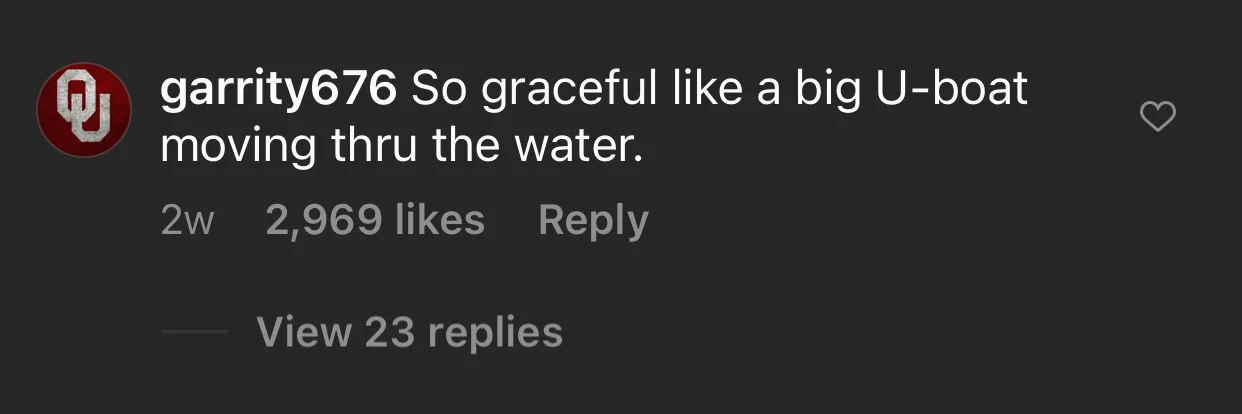
Task: Select the U-boat comment text
Action: coord(594,119)
